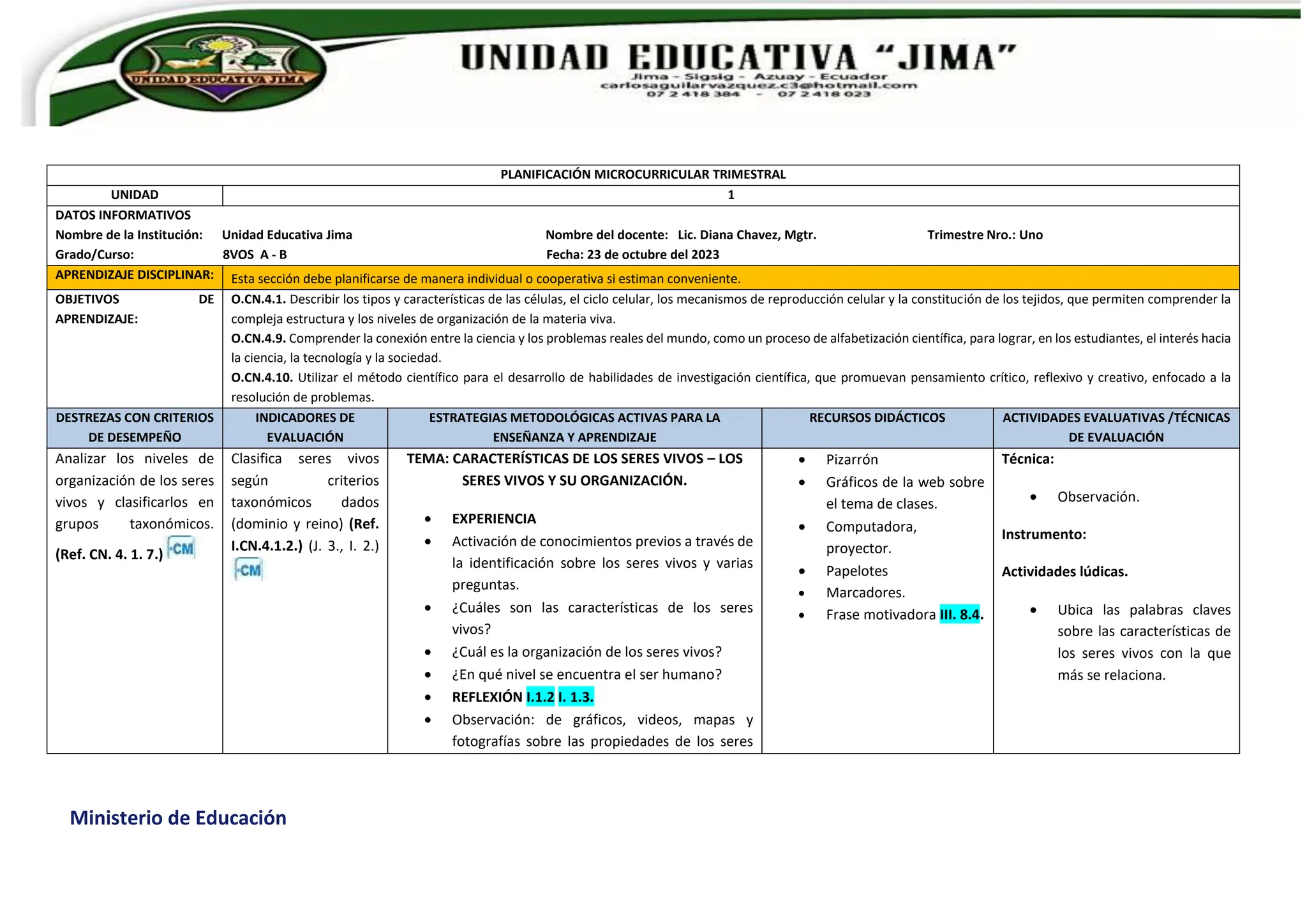Viewport: 1307px width, 924px height.
Task: Click the REFLEXIÓN bullet heading
Action: click(487, 697)
